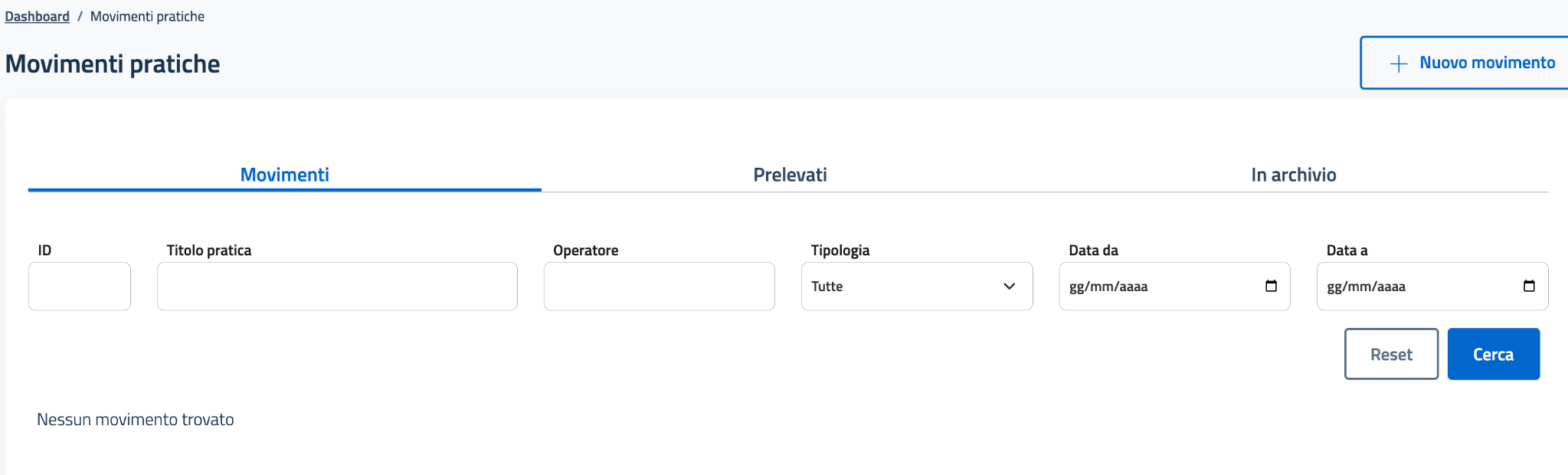Click the Data a date text

click(1366, 287)
